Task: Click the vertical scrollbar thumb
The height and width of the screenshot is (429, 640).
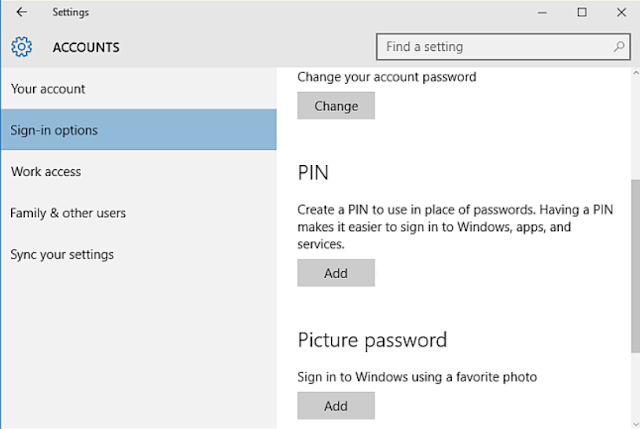Action: [635, 265]
